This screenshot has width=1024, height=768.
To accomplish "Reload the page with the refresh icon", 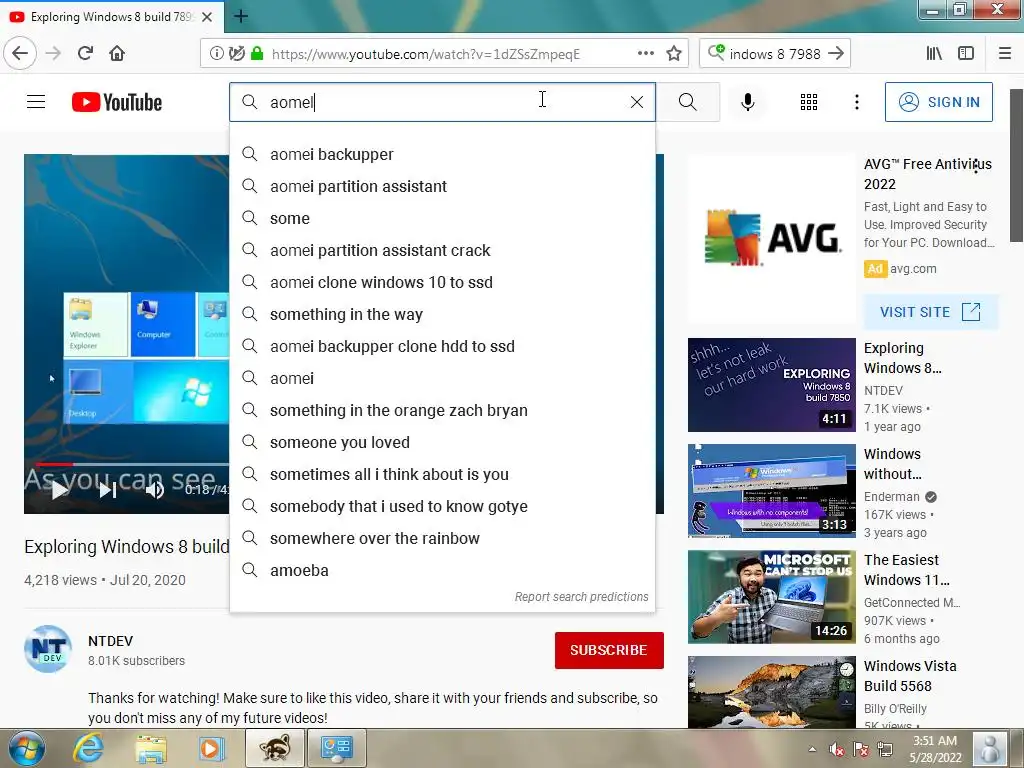I will click(85, 54).
